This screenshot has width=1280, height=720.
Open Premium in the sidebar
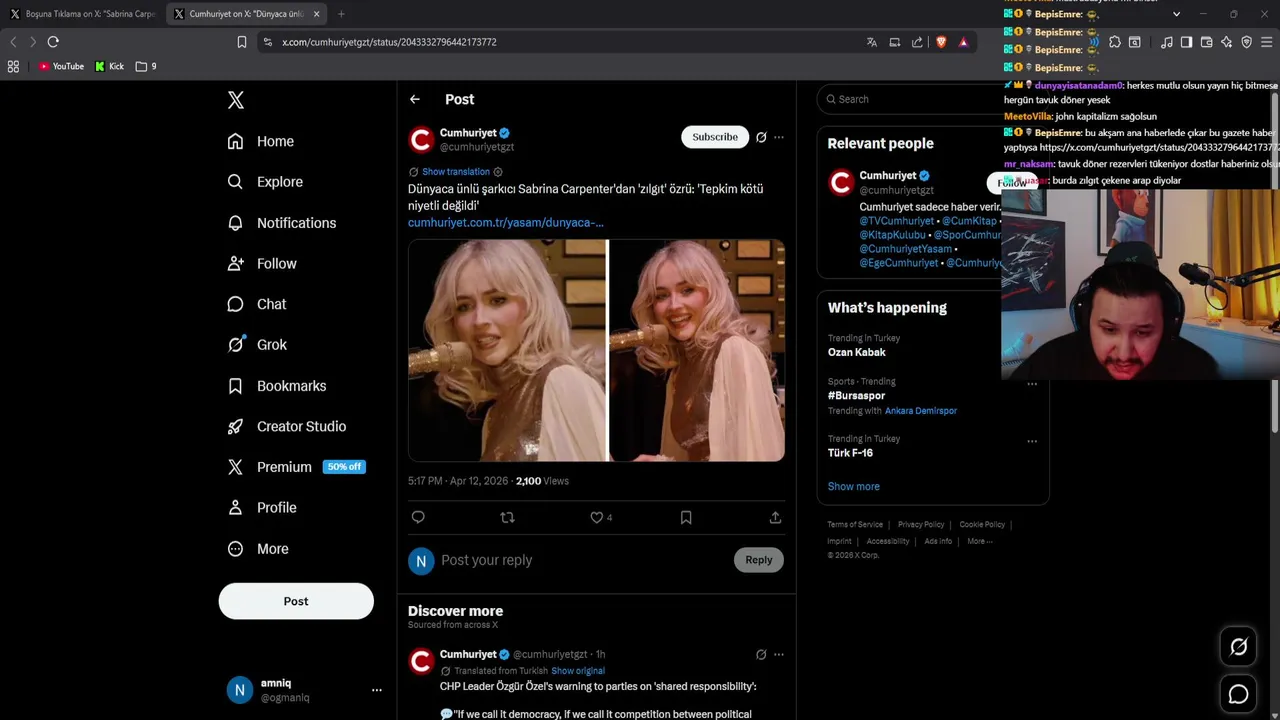[x=296, y=467]
